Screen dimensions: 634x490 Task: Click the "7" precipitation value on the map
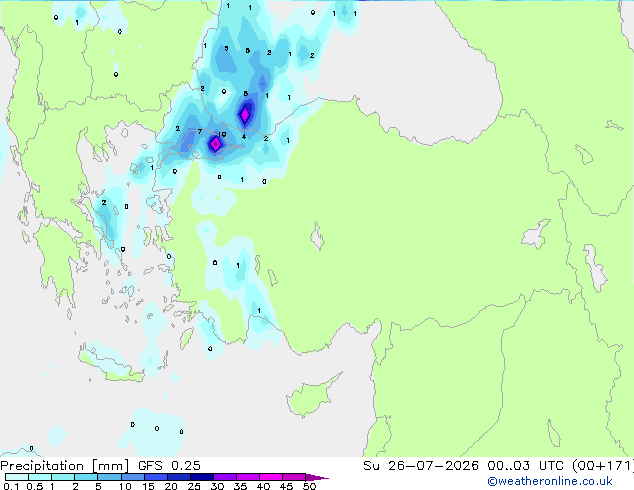click(200, 131)
